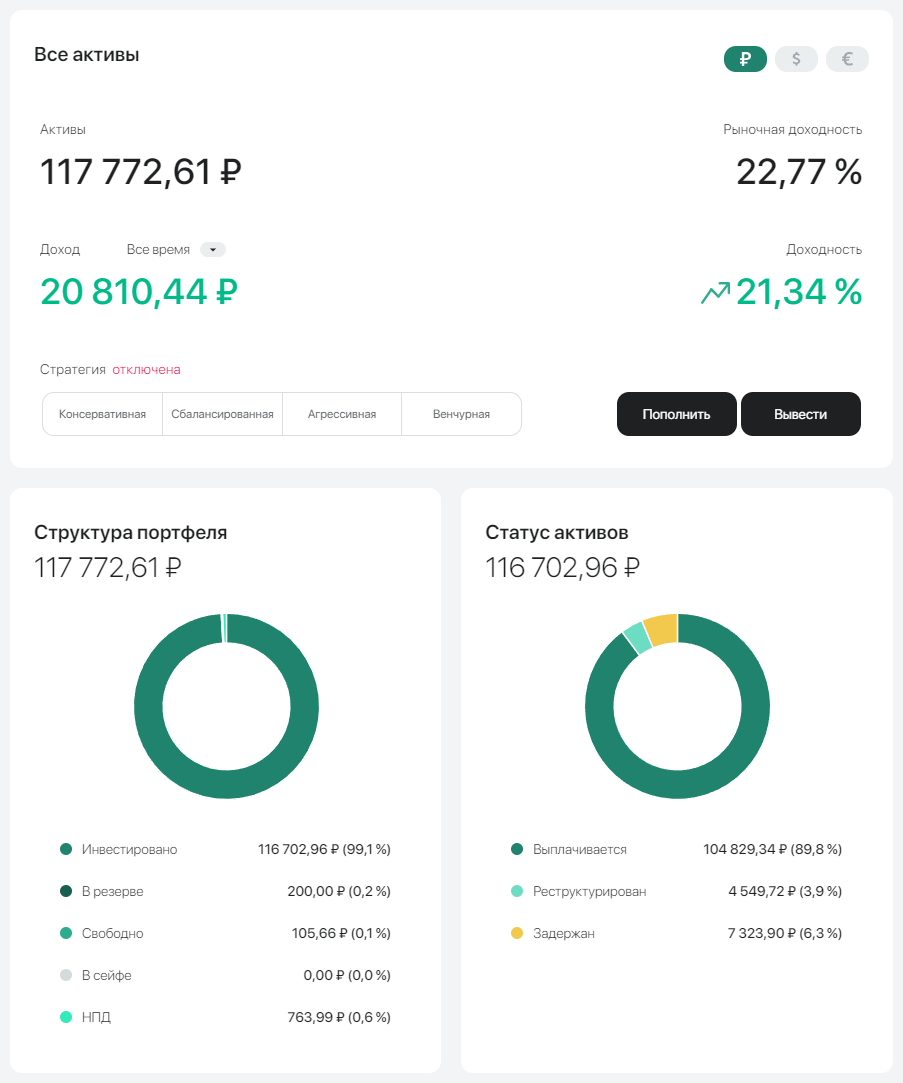Choose the Сбалансированная strategy
The width and height of the screenshot is (903, 1083).
[222, 414]
